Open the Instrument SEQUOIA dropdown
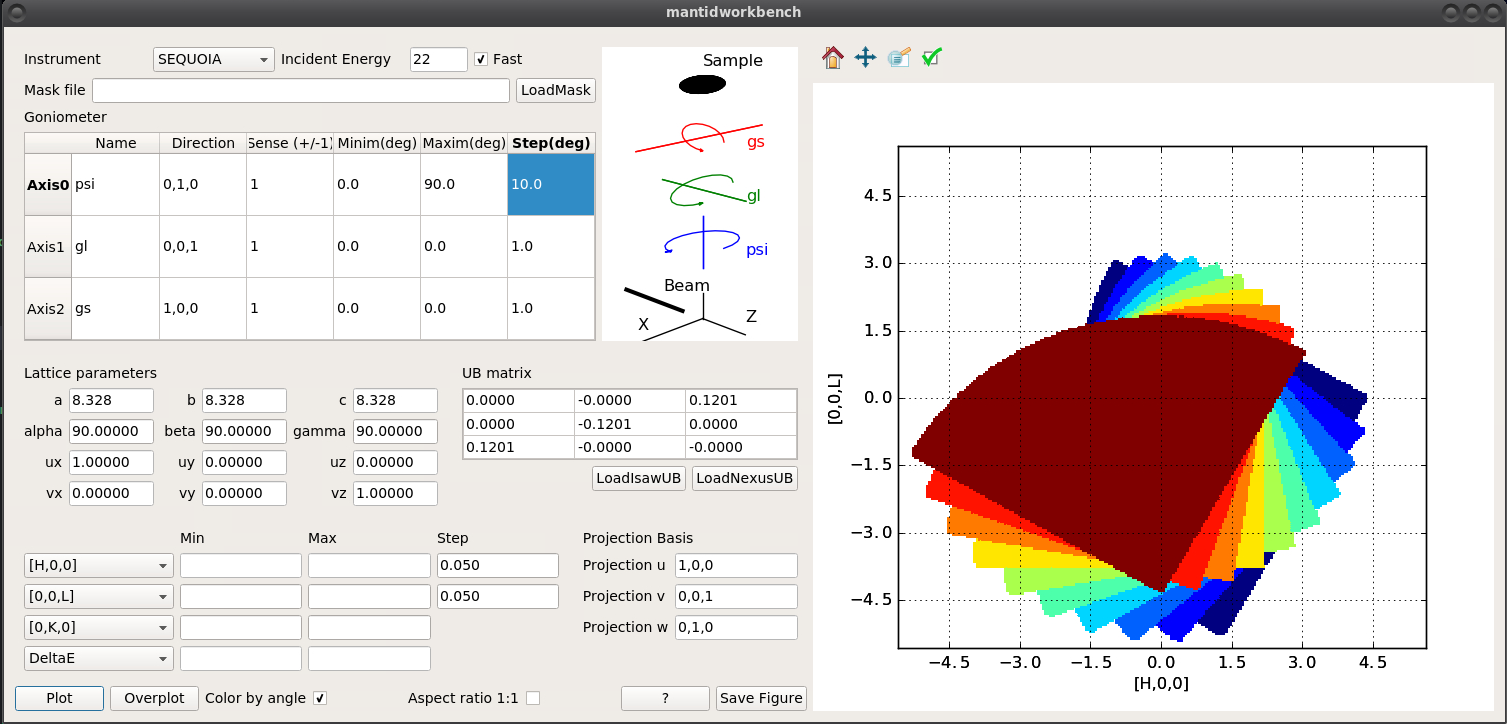 pyautogui.click(x=214, y=59)
